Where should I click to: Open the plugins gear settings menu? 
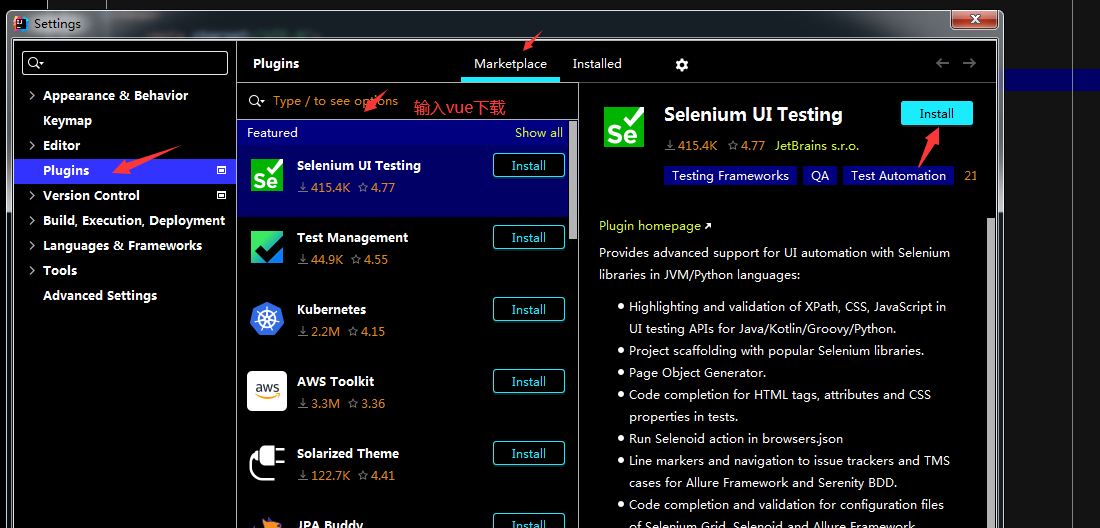(682, 65)
